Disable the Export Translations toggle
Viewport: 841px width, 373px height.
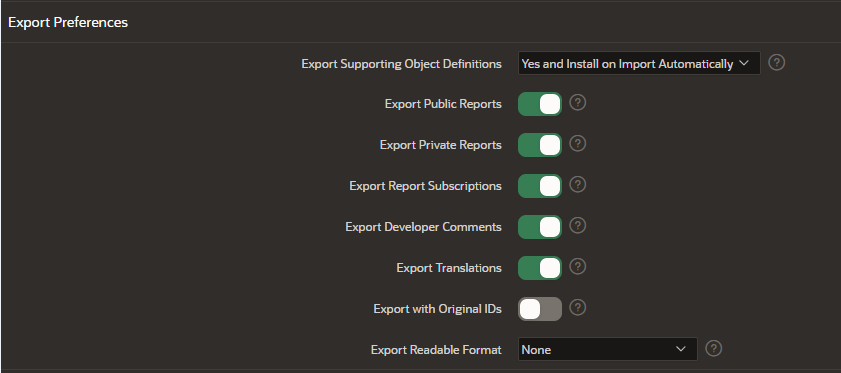tap(540, 268)
